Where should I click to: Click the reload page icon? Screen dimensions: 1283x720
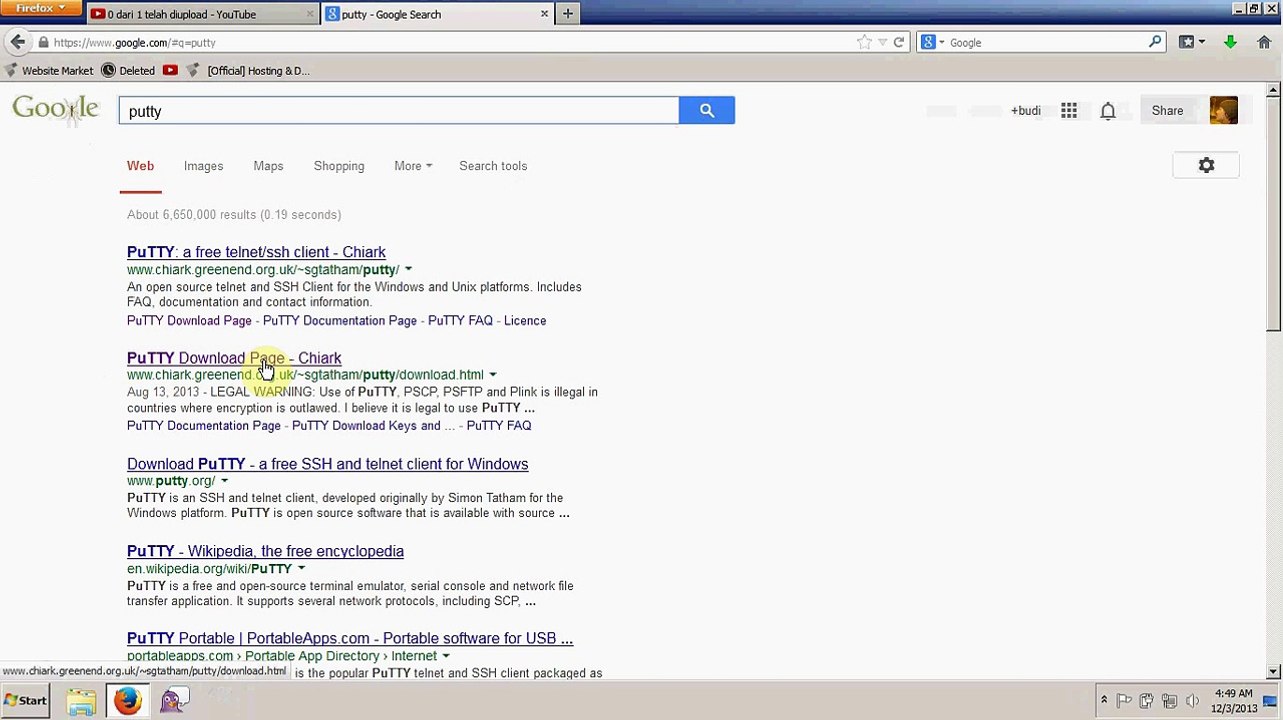tap(898, 42)
